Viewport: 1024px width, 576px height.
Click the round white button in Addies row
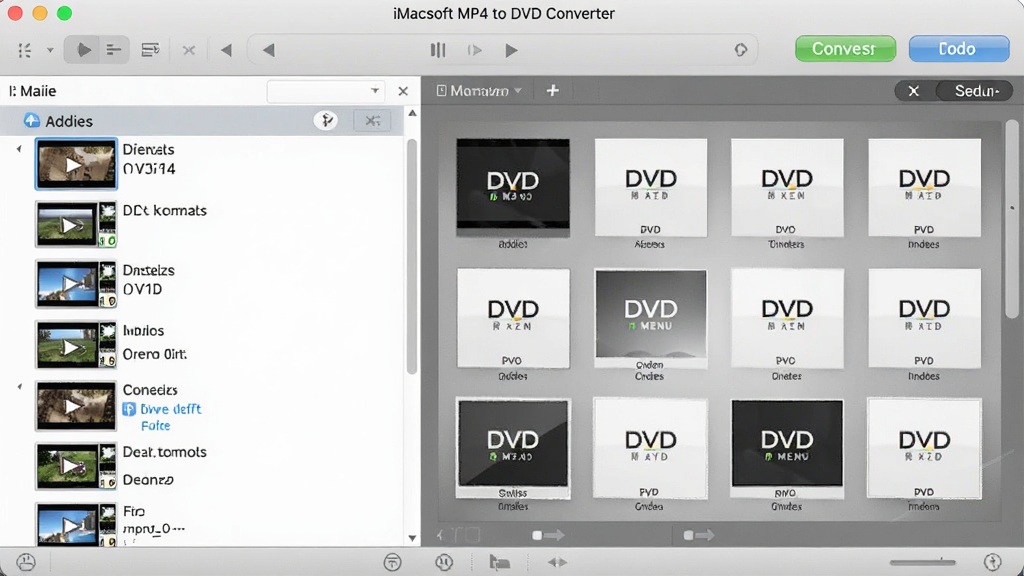(x=326, y=120)
